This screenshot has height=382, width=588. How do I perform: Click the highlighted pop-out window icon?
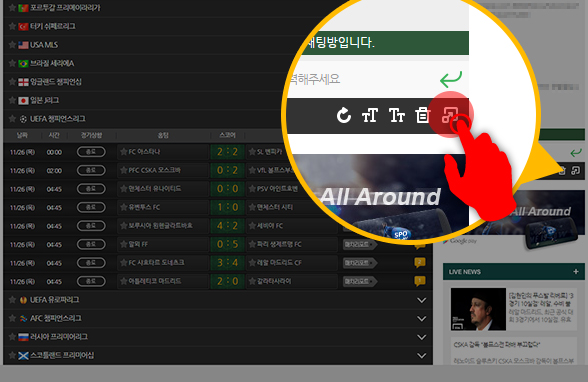click(450, 115)
